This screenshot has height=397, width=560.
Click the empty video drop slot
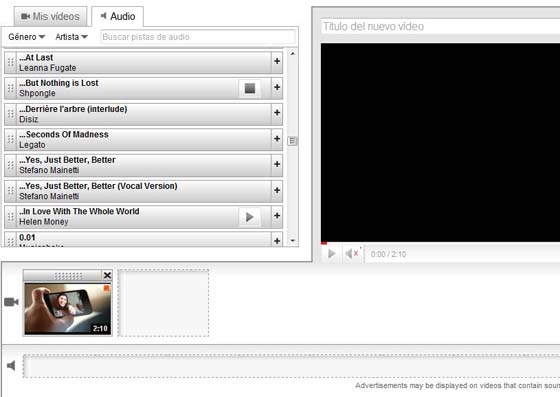pos(164,303)
